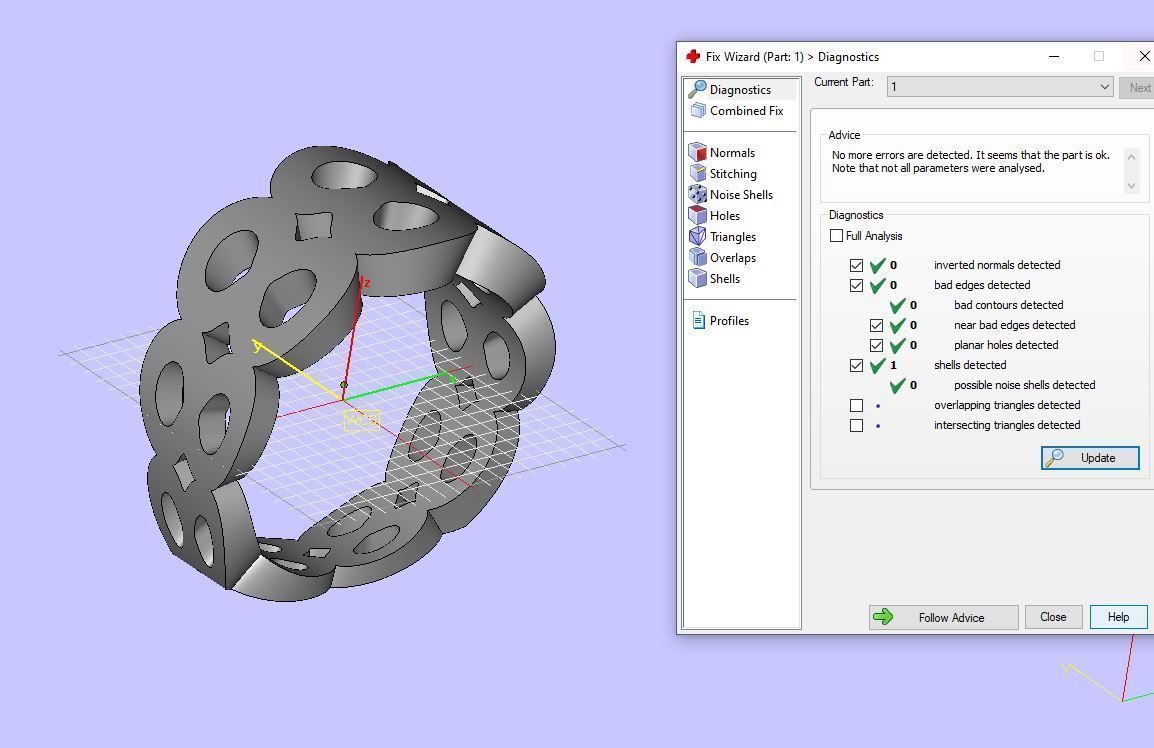
Task: Uncheck near bad edges detected checkbox
Action: 876,325
